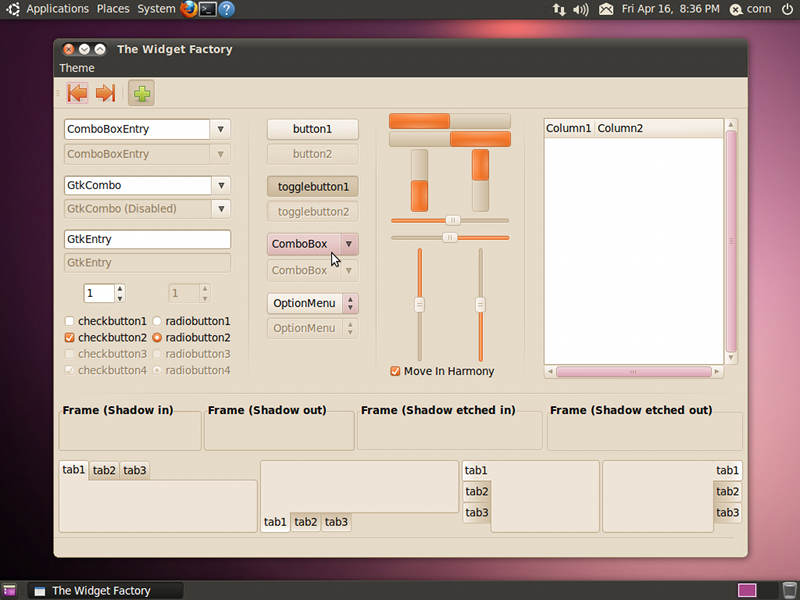The width and height of the screenshot is (800, 600).
Task: Open the Theme menu
Action: pyautogui.click(x=77, y=68)
